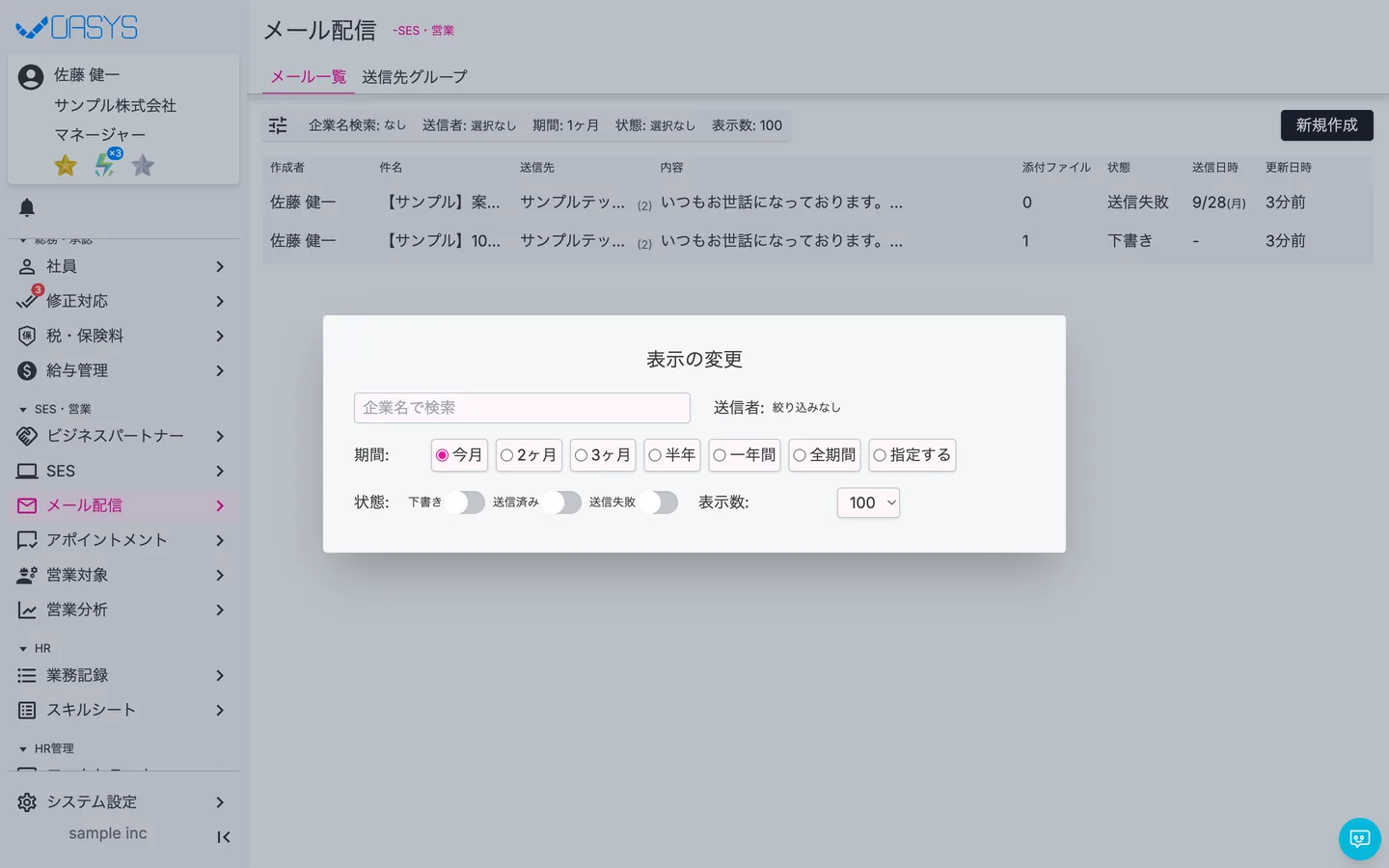Click the 修正対応 checkmark icon with badge
This screenshot has height=868, width=1389.
(28, 299)
